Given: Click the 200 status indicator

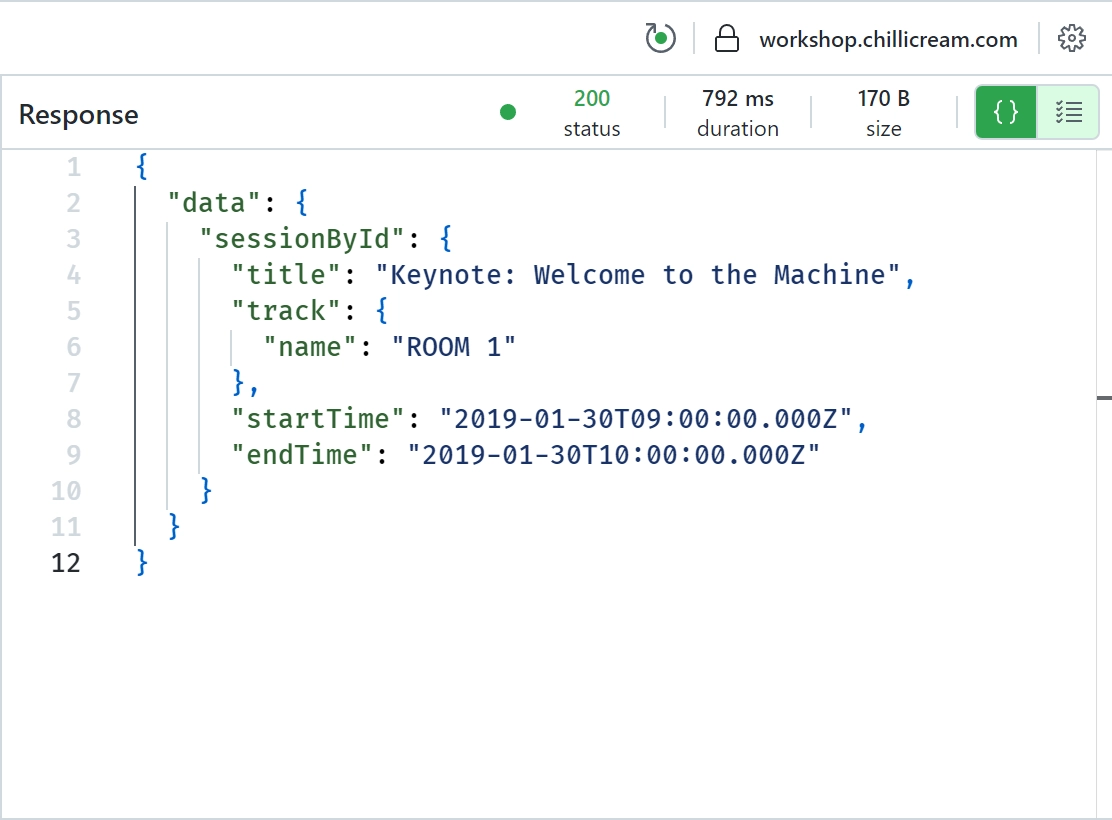Looking at the screenshot, I should 591,113.
